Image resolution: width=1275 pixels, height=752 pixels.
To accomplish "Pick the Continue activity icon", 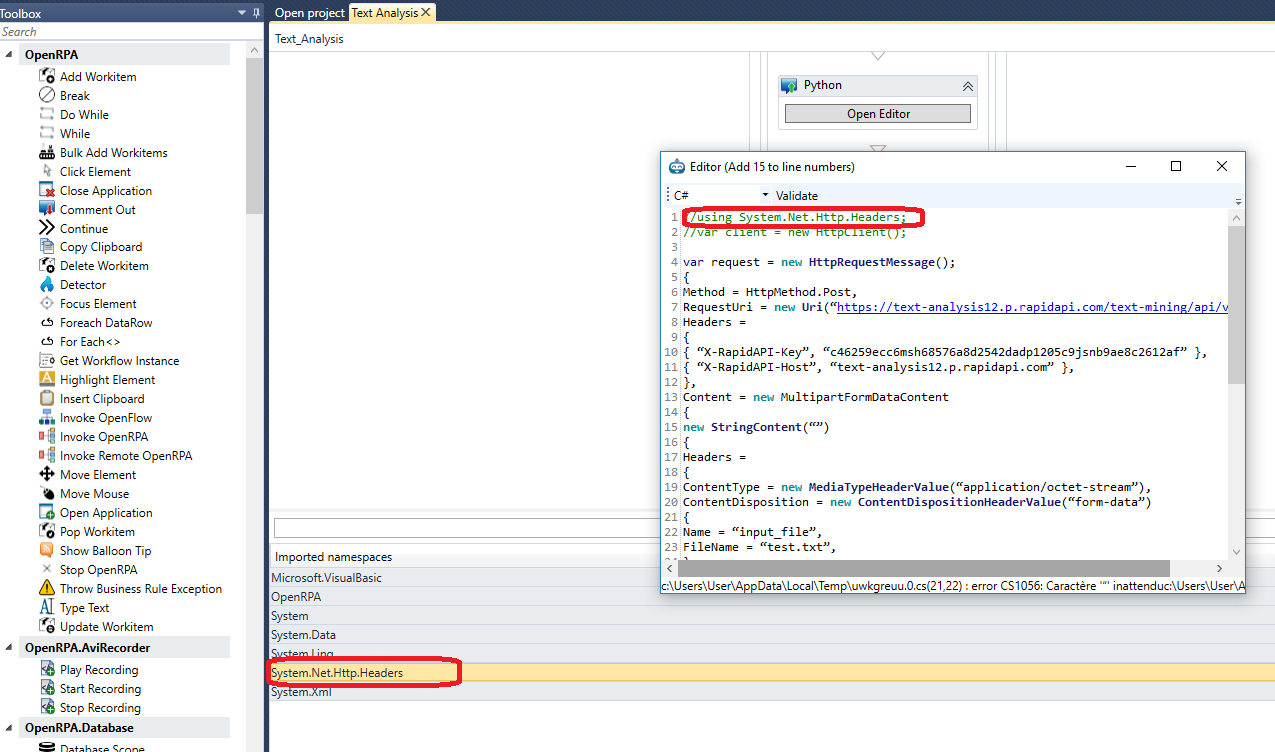I will [x=46, y=228].
